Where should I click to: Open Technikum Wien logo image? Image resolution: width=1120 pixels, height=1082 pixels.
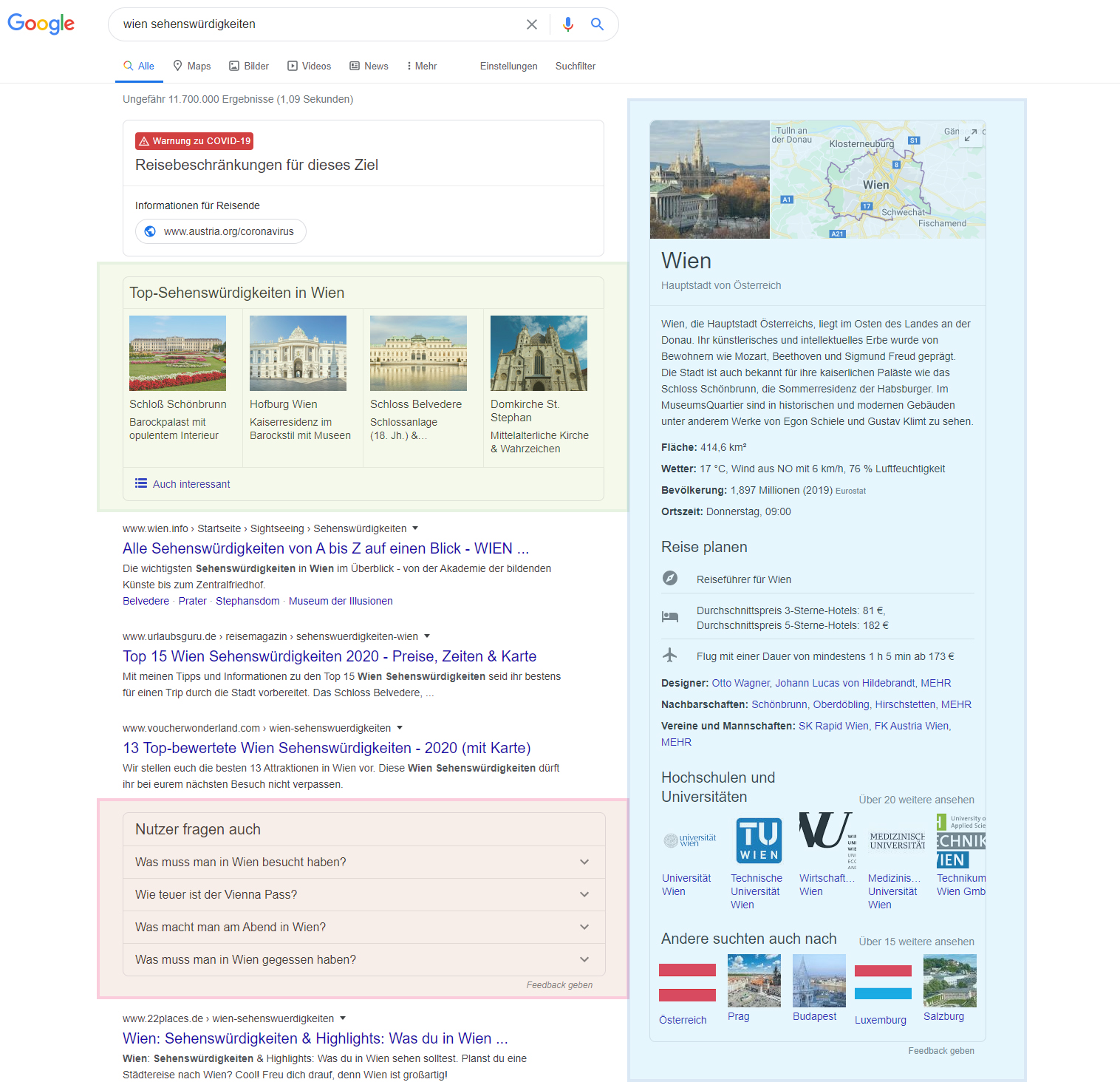click(961, 840)
